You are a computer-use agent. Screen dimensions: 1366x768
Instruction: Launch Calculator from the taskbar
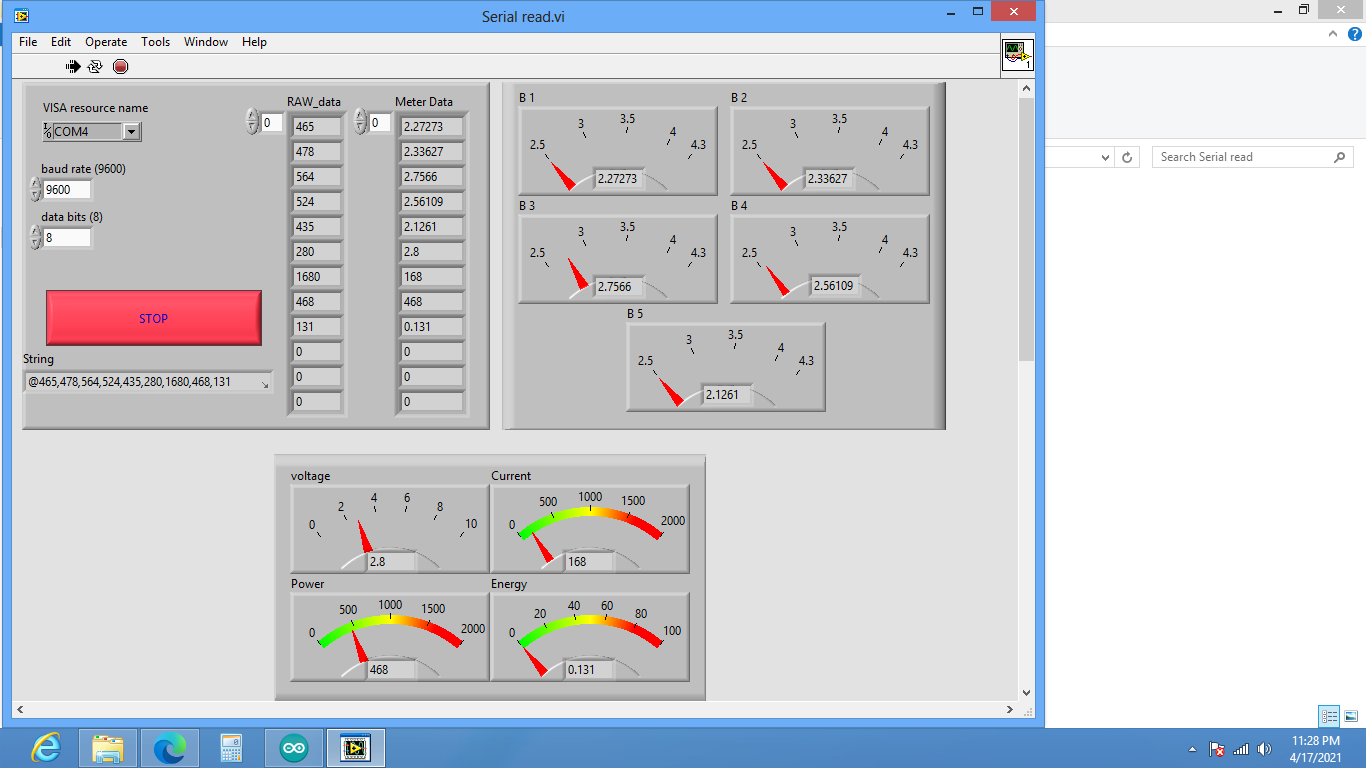[x=231, y=747]
